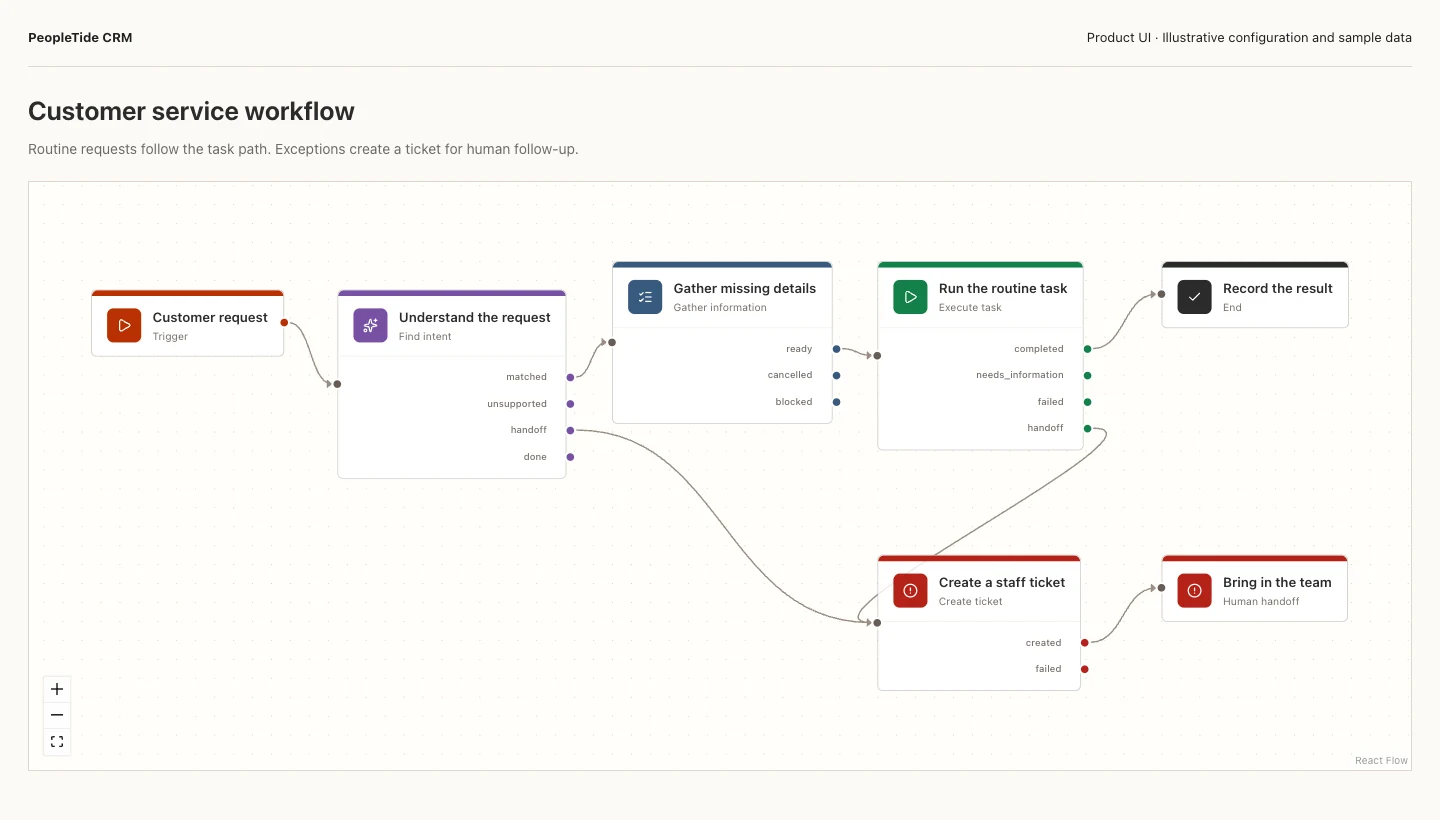Fit the workflow to view
The height and width of the screenshot is (820, 1440).
click(57, 742)
